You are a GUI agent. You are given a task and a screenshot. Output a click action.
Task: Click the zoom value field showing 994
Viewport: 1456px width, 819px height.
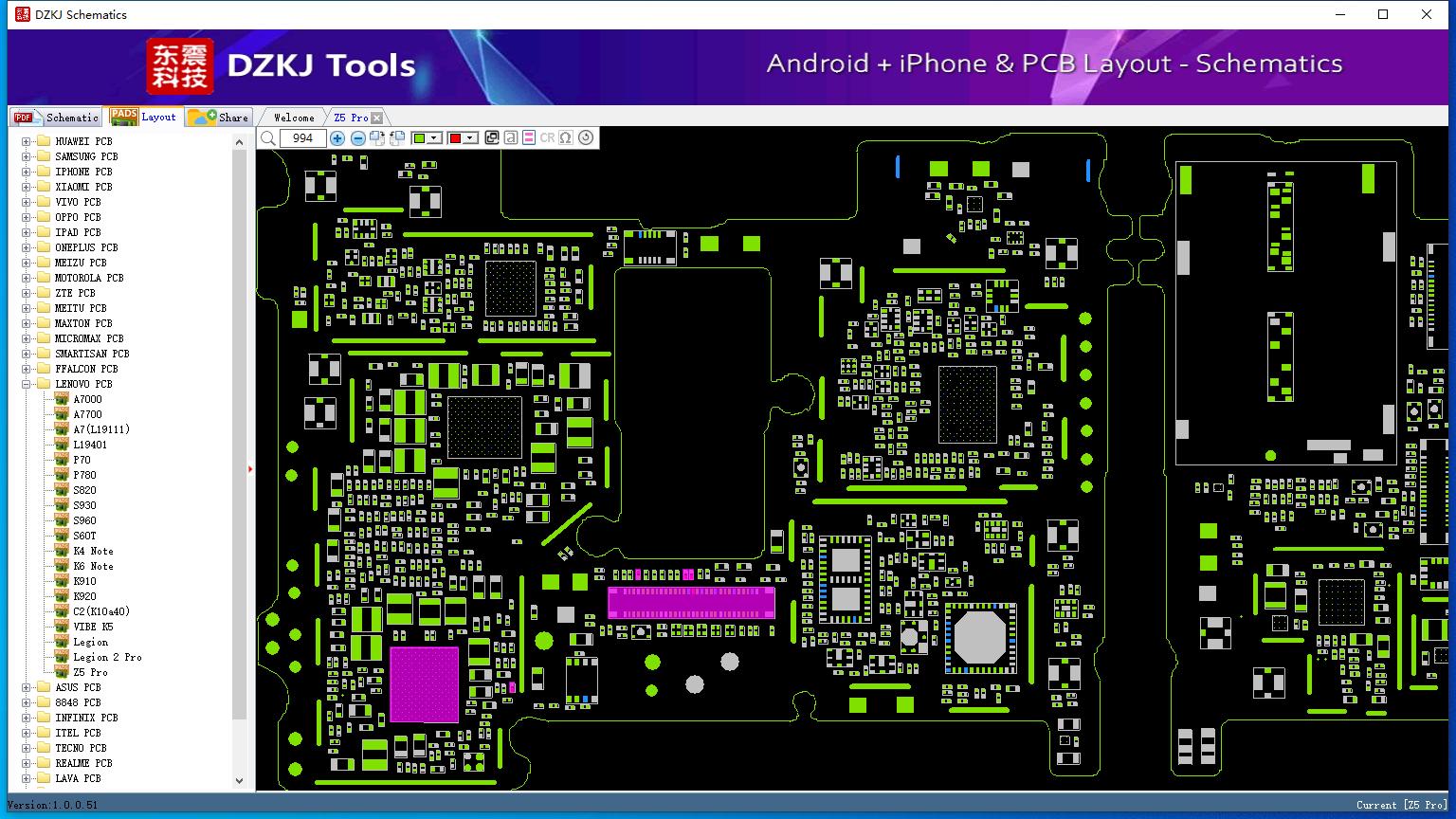click(302, 138)
